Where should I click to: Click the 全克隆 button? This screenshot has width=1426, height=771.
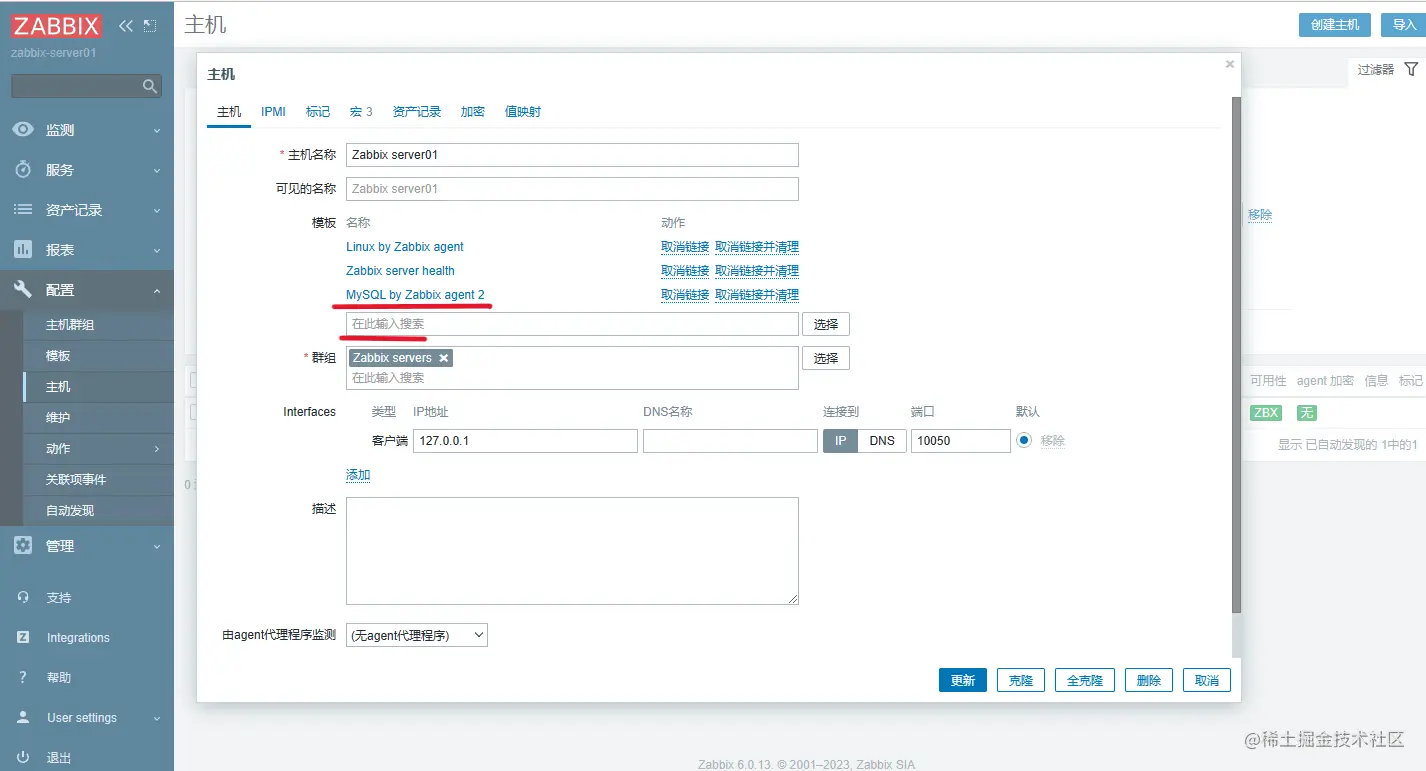click(1085, 680)
